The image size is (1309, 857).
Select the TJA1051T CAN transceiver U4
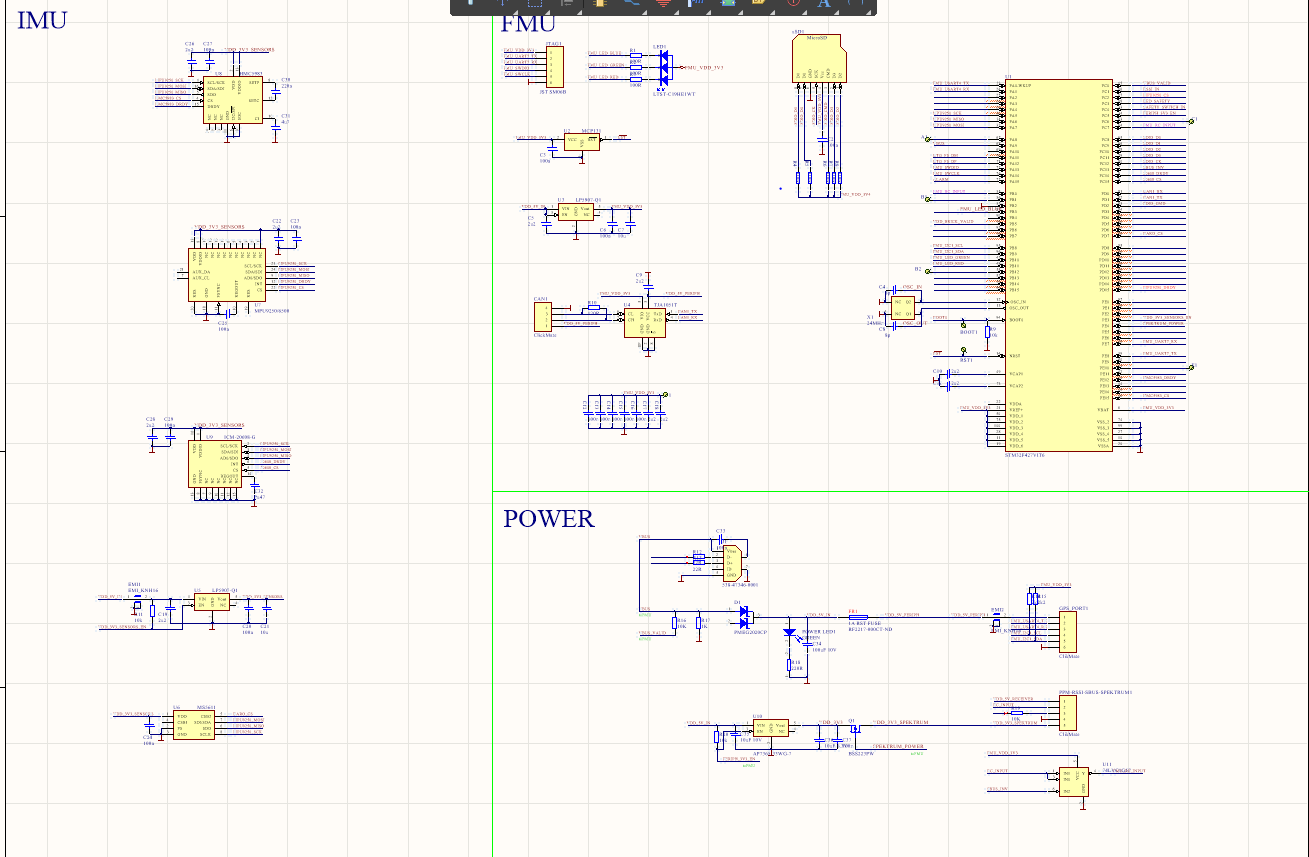coord(645,322)
